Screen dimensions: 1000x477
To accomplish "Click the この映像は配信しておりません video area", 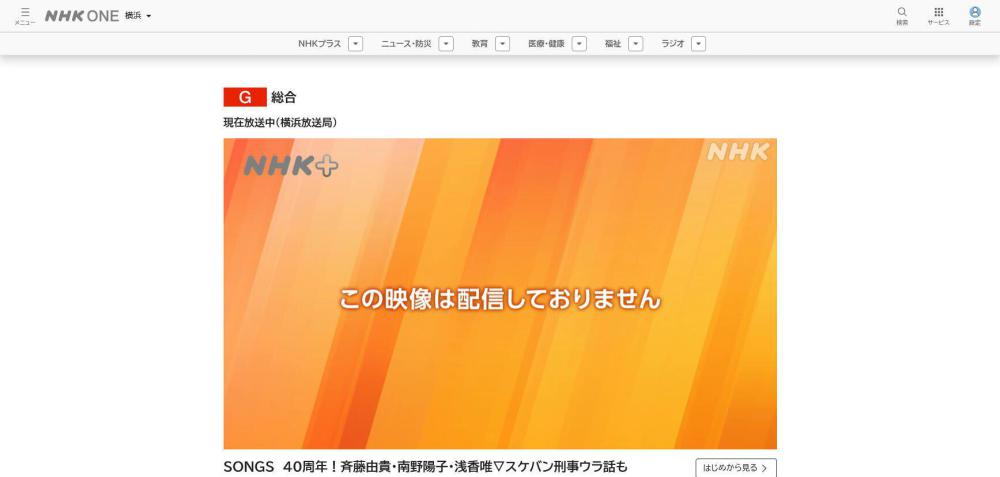I will 500,298.
